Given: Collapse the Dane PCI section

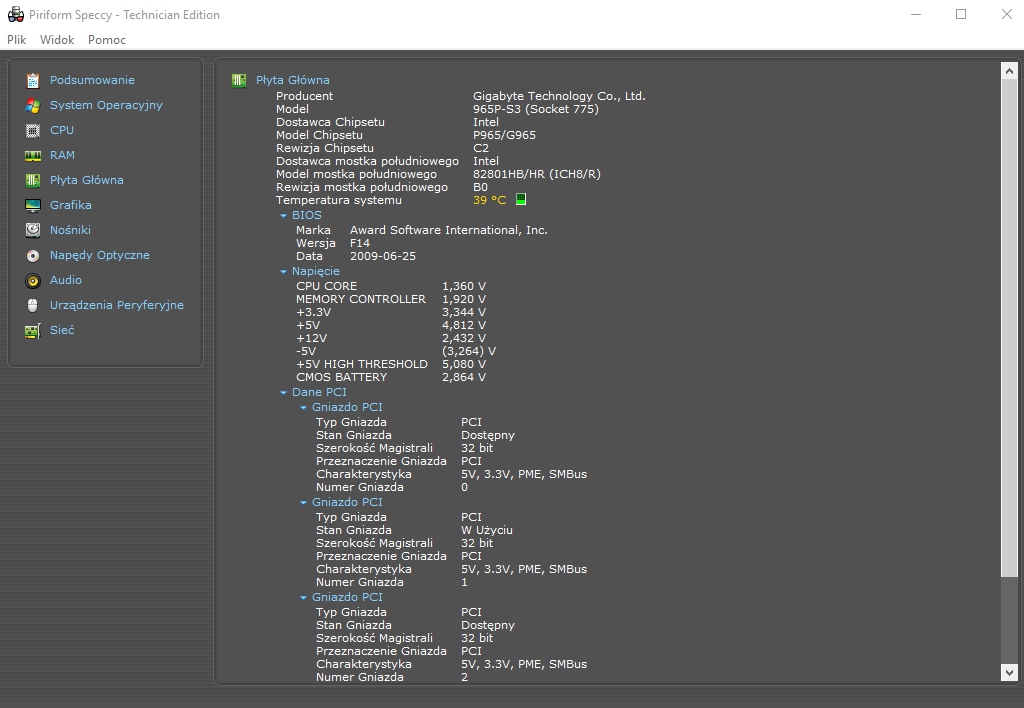Looking at the screenshot, I should coord(283,393).
